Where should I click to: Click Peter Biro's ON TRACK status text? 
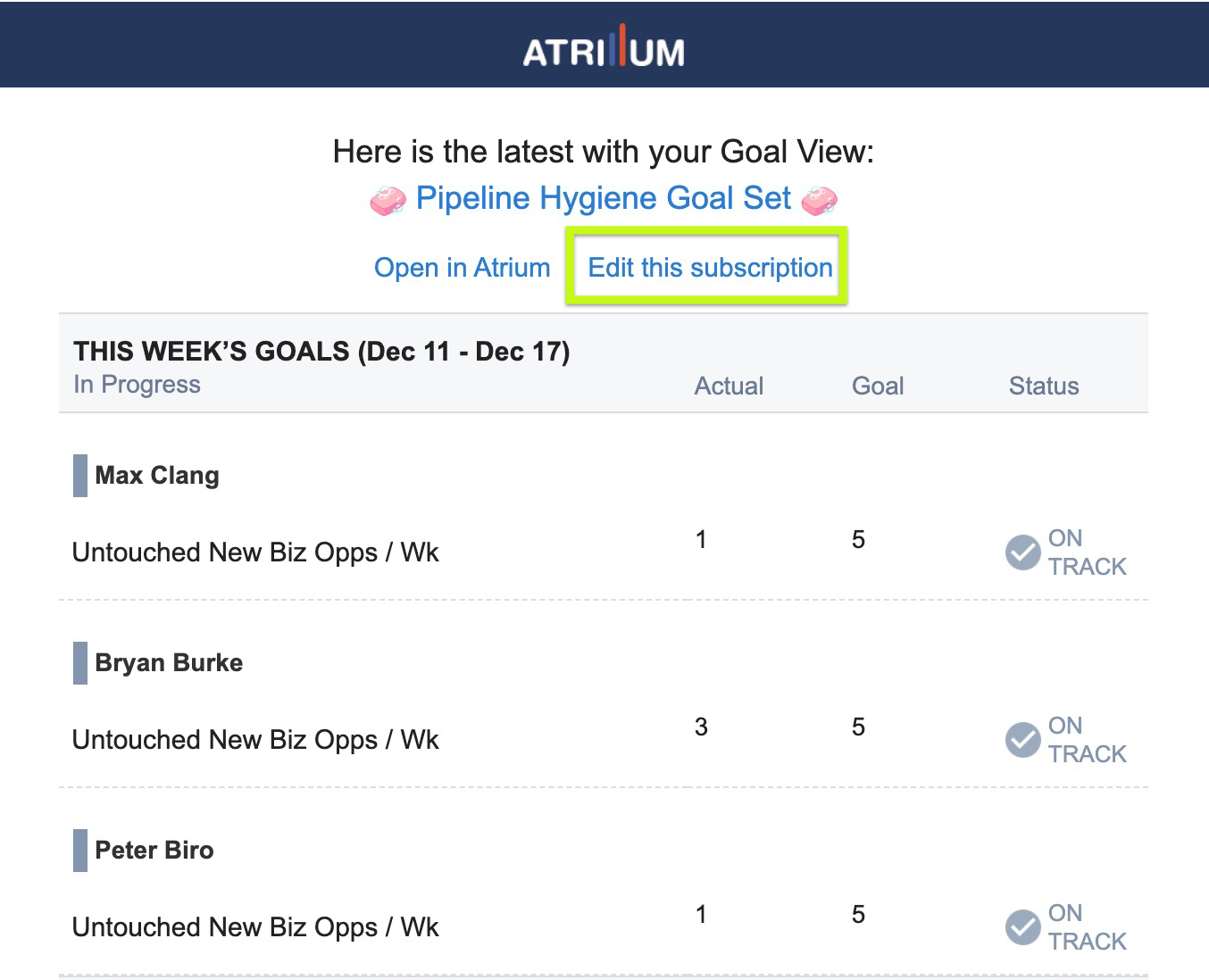pyautogui.click(x=1087, y=927)
